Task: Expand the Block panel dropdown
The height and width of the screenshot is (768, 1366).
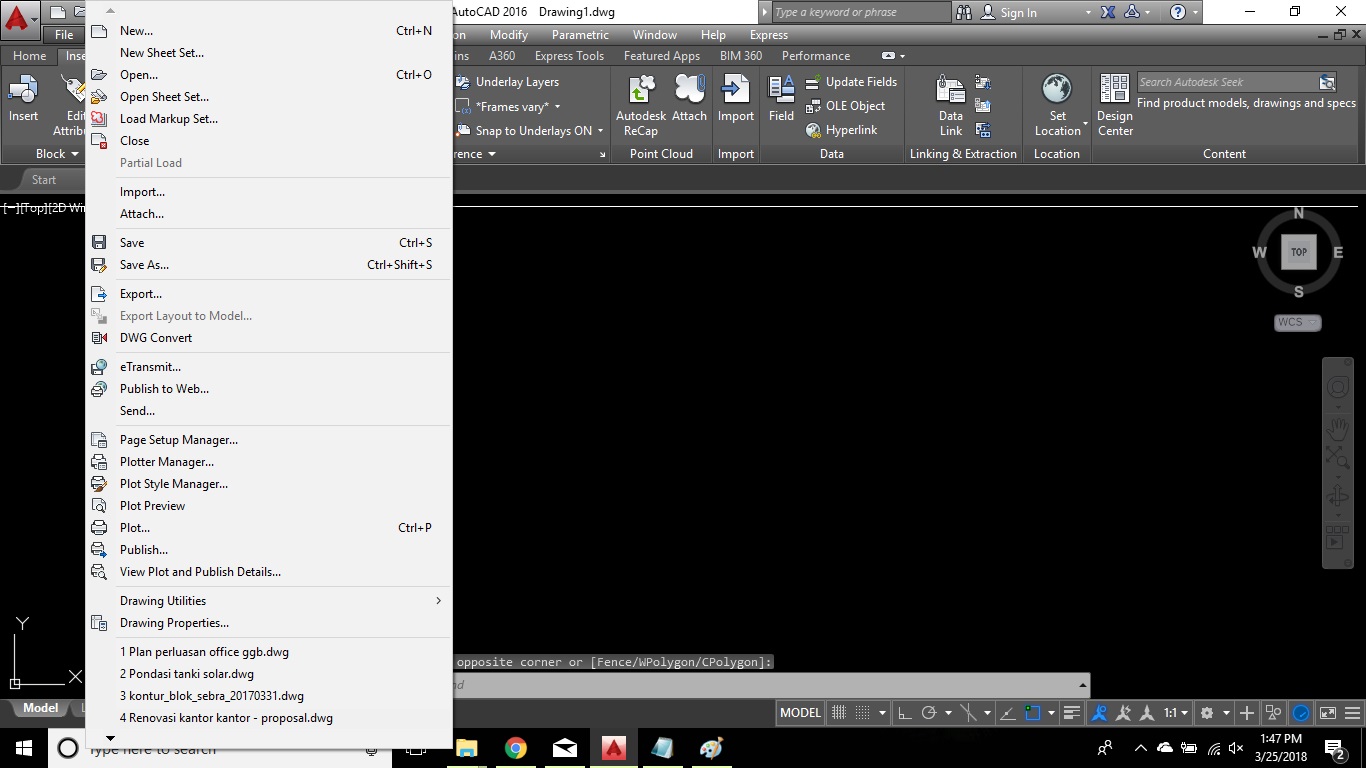Action: tap(75, 154)
